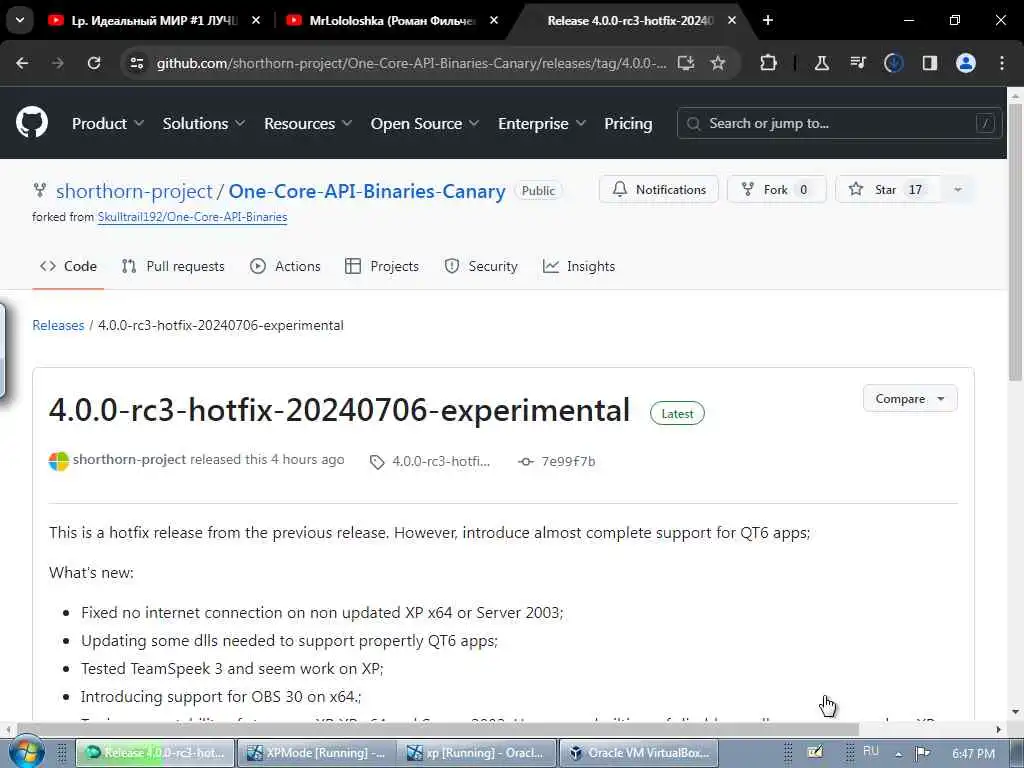Bookmark this page with the star icon

[718, 63]
